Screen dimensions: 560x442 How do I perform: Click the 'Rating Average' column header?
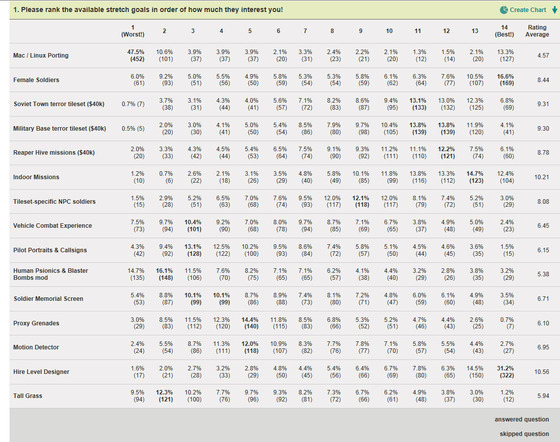tap(537, 31)
